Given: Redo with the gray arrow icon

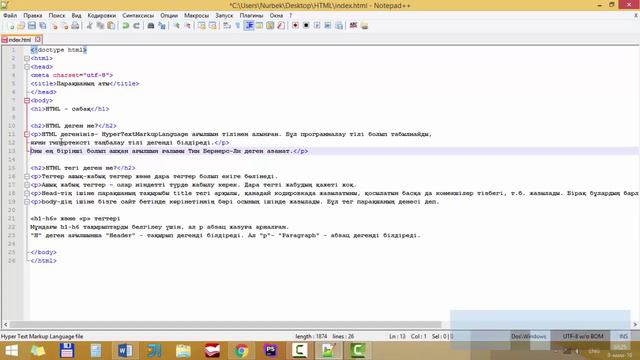Looking at the screenshot, I should click(136, 26).
